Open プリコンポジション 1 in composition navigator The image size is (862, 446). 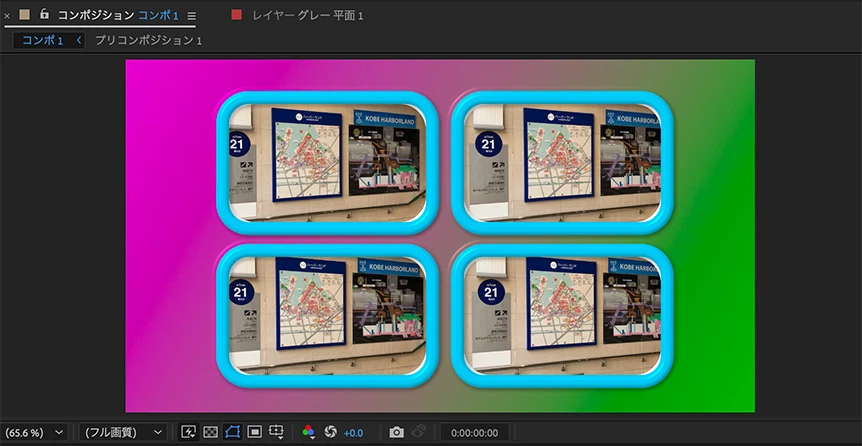(148, 41)
